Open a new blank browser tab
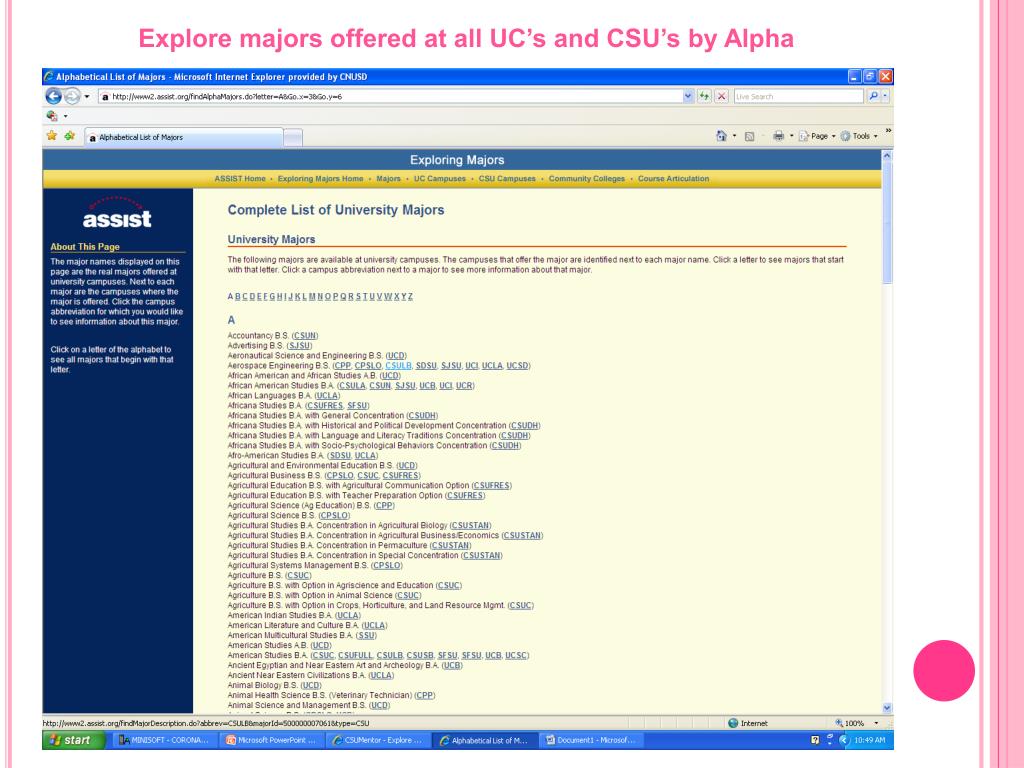This screenshot has width=1024, height=768. (x=293, y=138)
